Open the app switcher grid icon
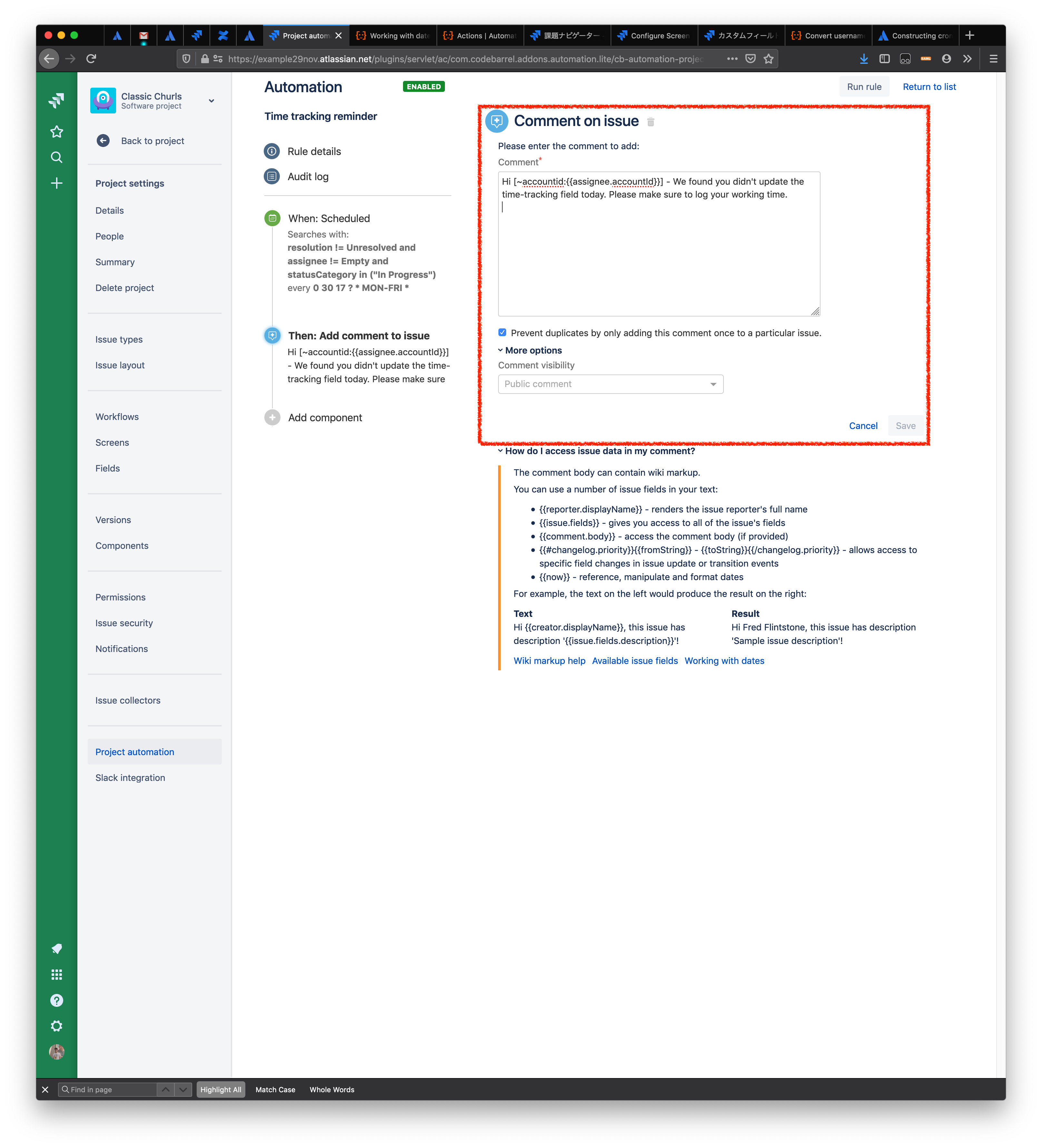 tap(56, 974)
